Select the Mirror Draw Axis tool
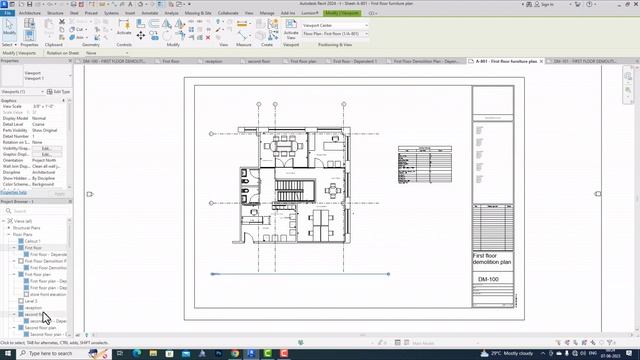Viewport: 640px width, 360px height. coord(180,24)
